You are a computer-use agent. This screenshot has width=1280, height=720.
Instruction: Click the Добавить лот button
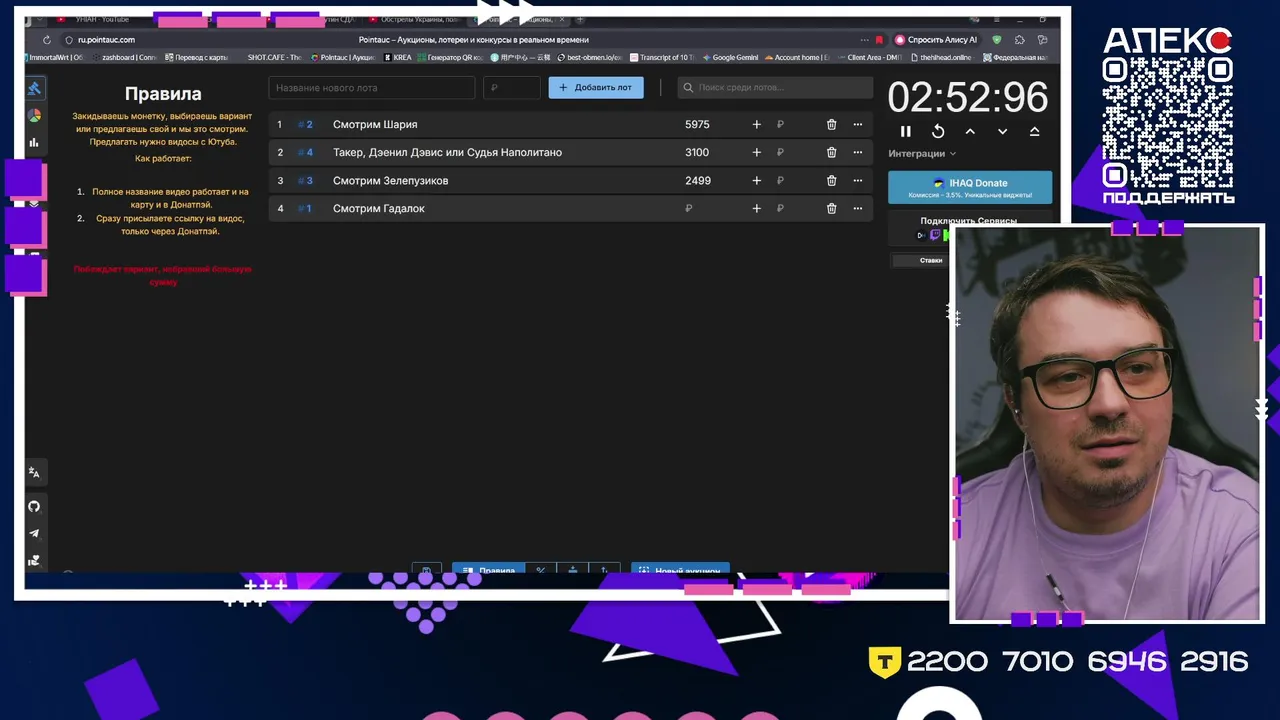coord(596,87)
